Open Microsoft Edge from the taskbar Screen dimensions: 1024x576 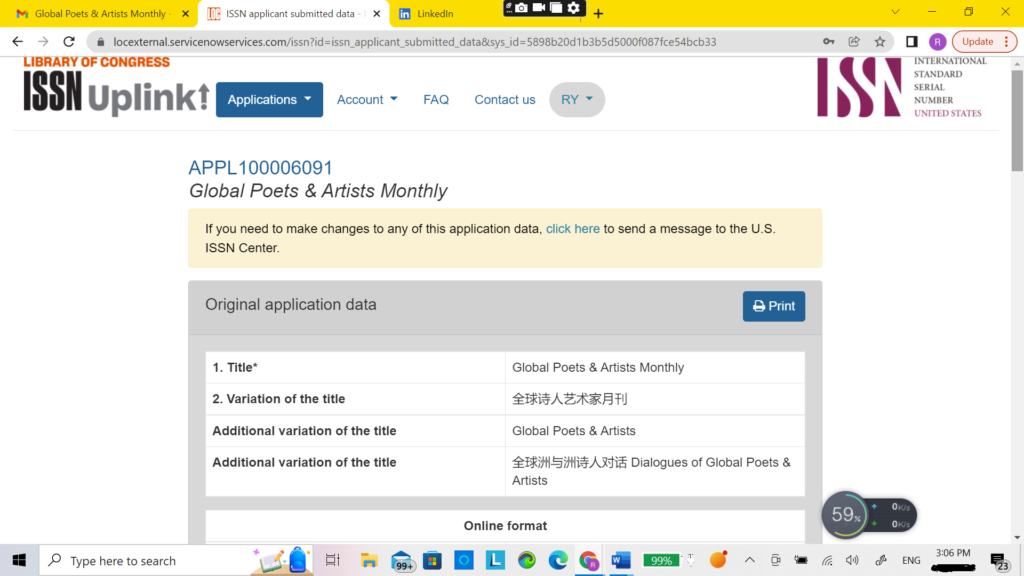tap(558, 560)
